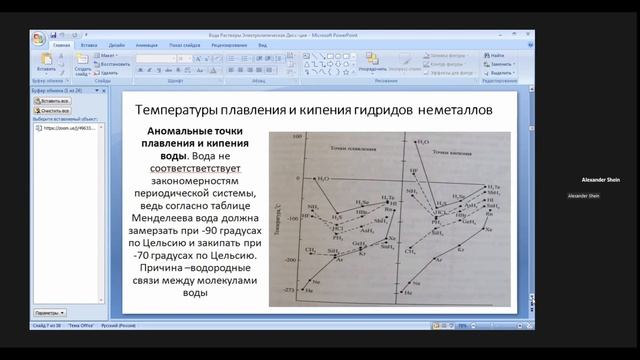
Task: Click Очистить все in clipboard pane
Action: pos(53,111)
